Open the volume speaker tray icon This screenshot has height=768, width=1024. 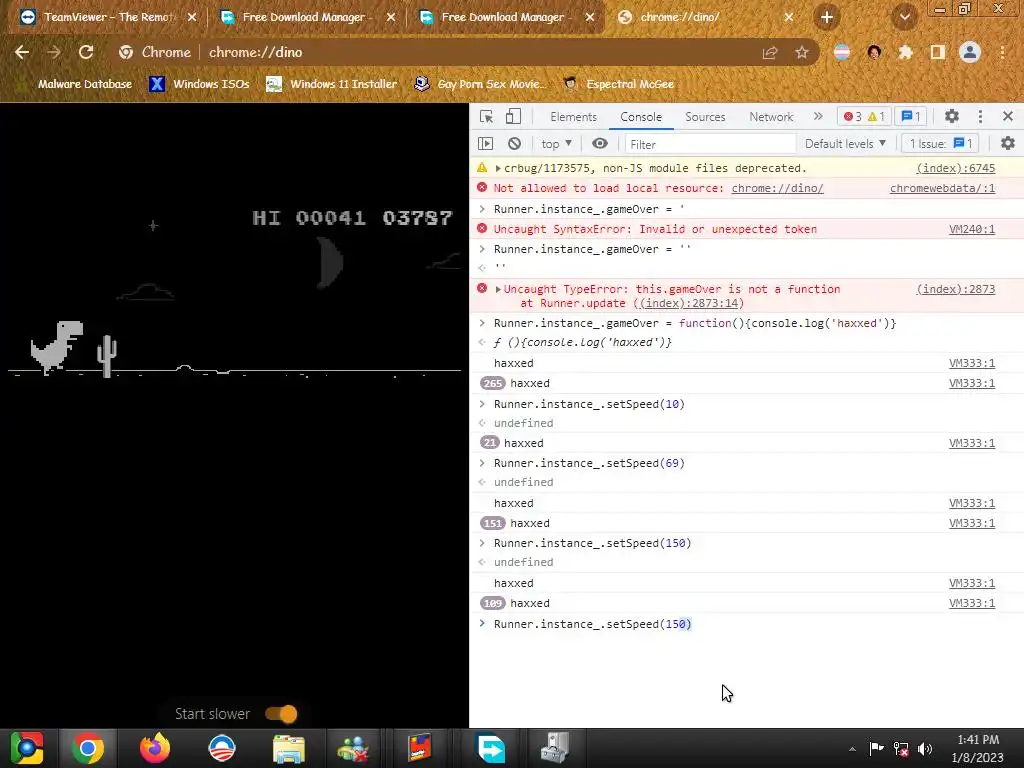pyautogui.click(x=925, y=748)
